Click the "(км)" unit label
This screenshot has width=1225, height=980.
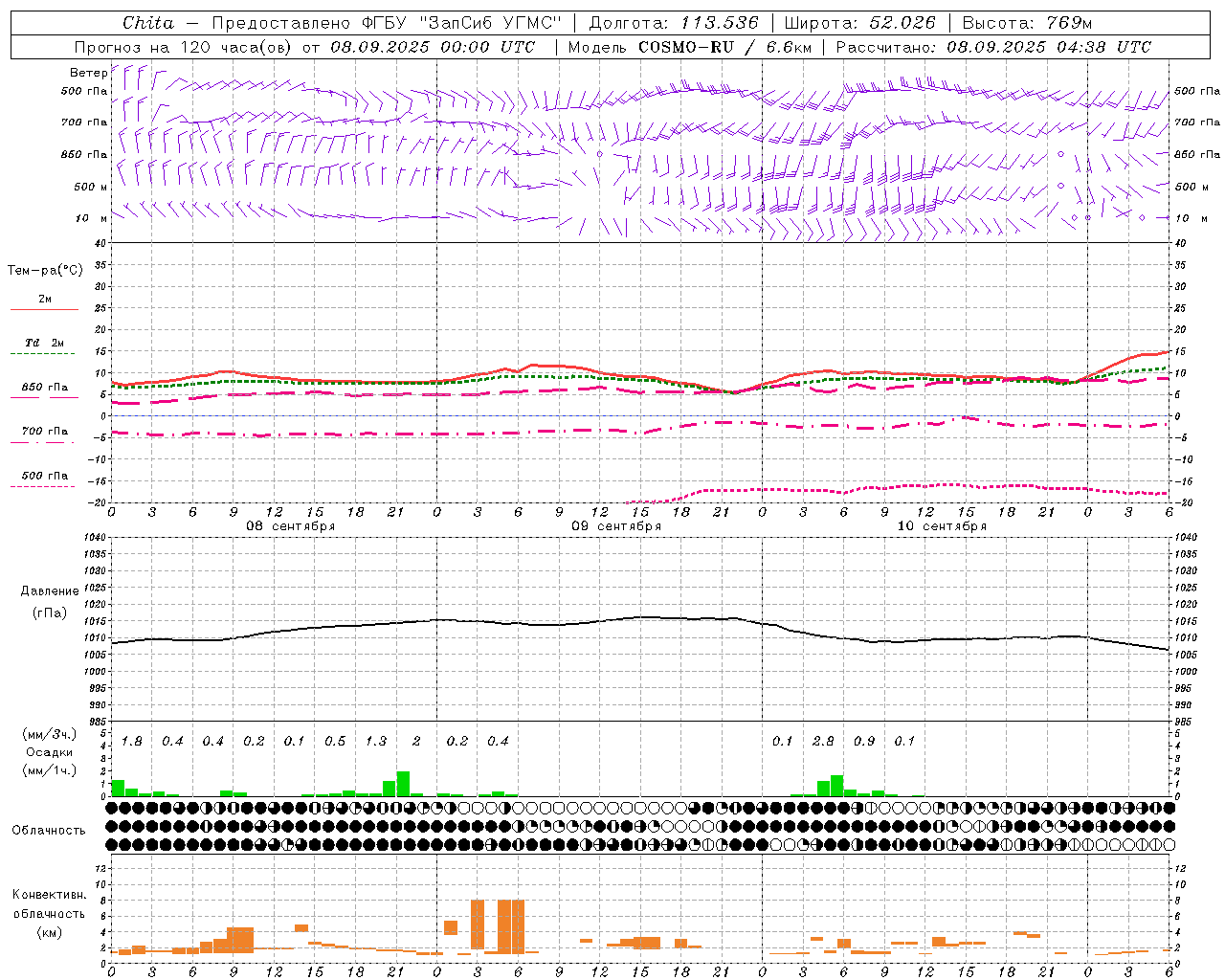50,932
